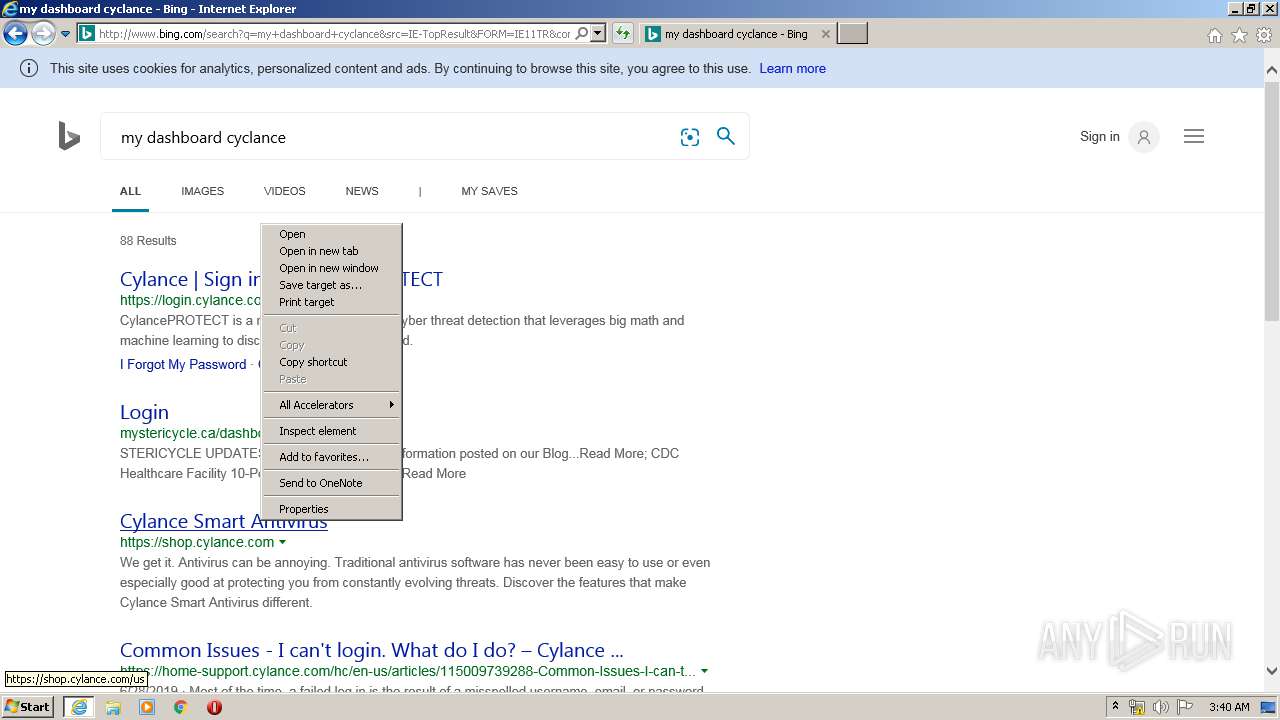The image size is (1280, 720).
Task: Choose 'Open in new window' menu entry
Action: [x=331, y=268]
